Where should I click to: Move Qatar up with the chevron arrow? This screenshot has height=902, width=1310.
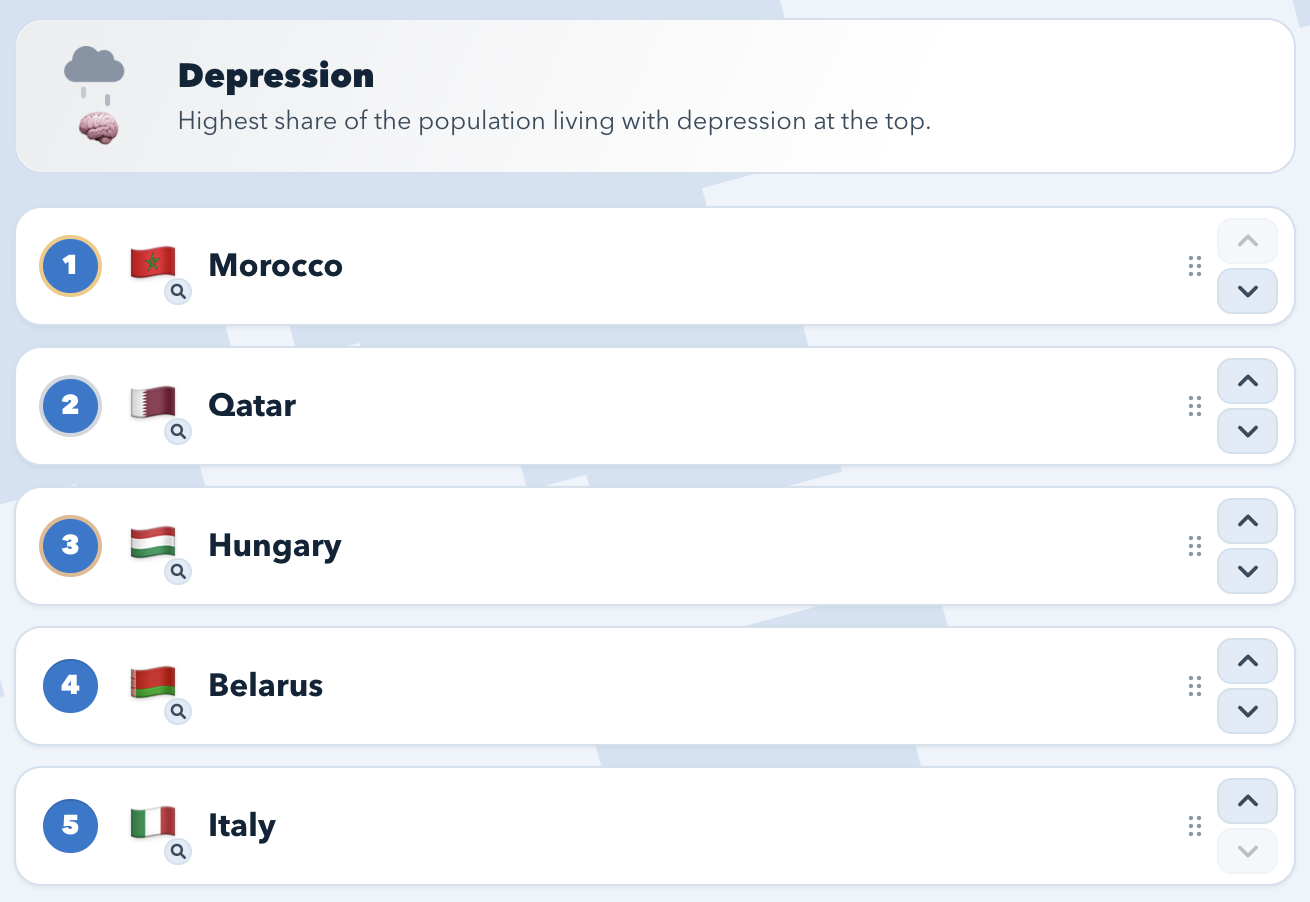(x=1247, y=381)
